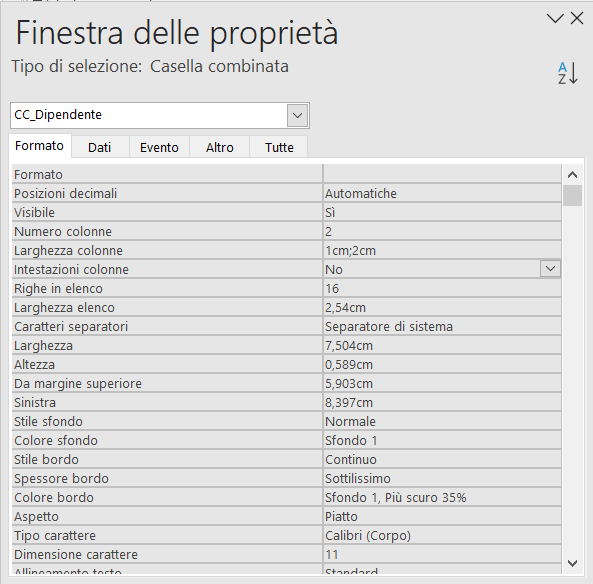
Task: Show the Tutte properties tab
Action: click(279, 147)
